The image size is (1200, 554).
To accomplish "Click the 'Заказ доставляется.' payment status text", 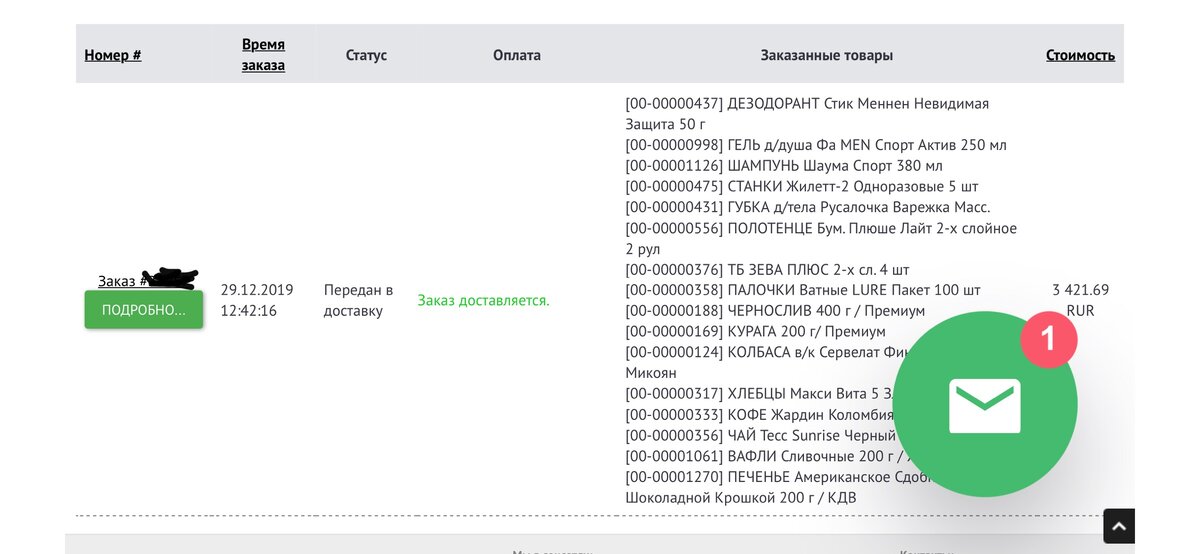I will coord(483,300).
